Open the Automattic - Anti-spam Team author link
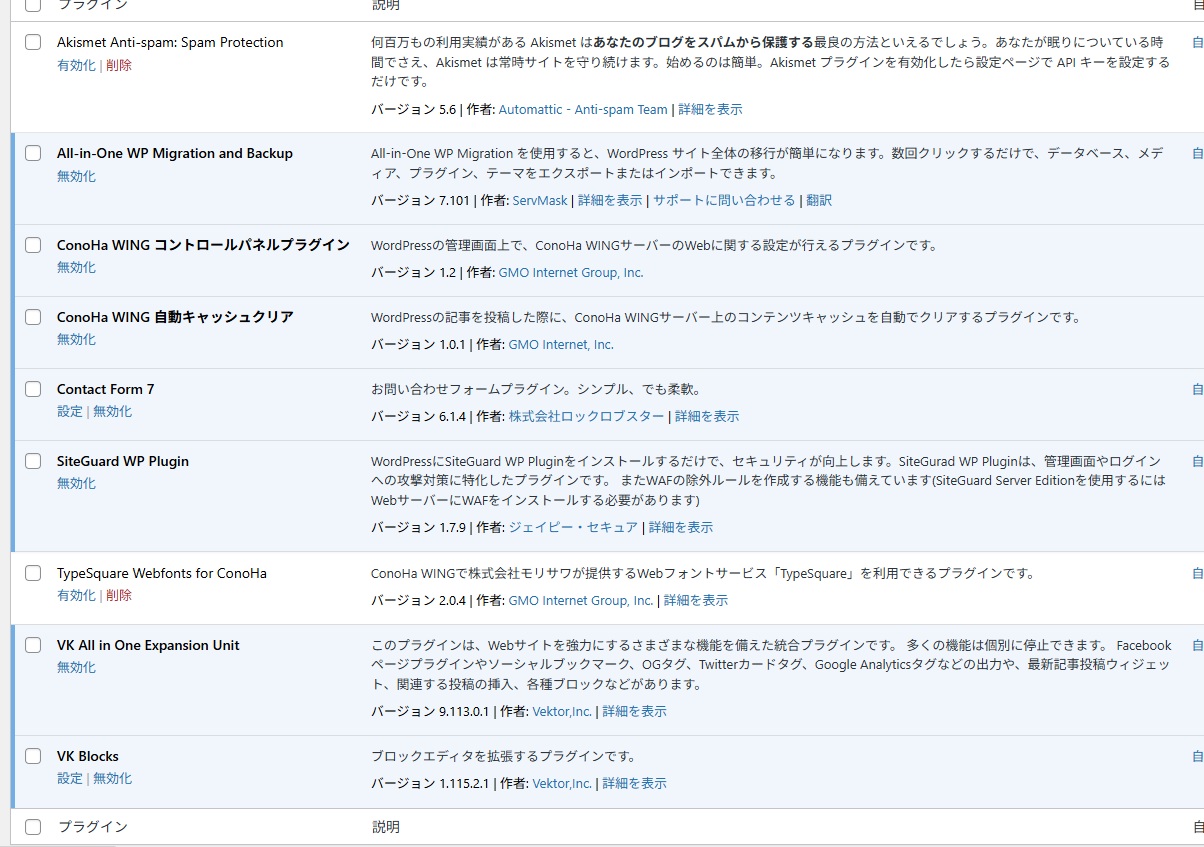The width and height of the screenshot is (1204, 847). (x=582, y=109)
